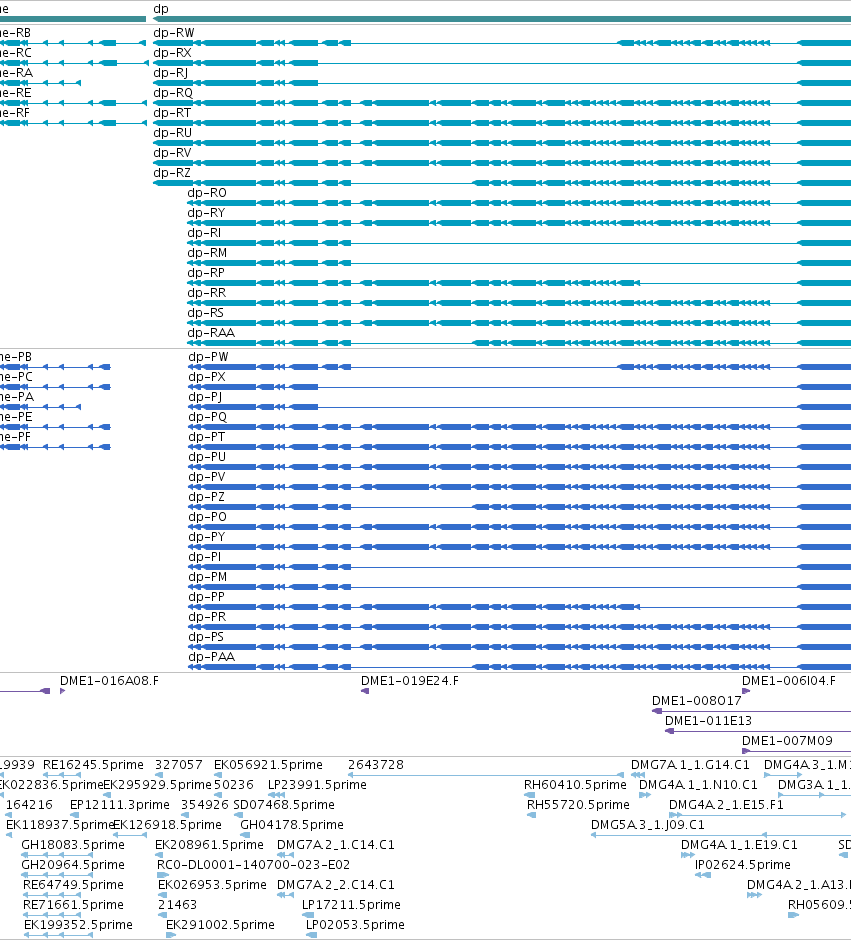Select the dp-PR protein label
Image resolution: width=851 pixels, height=940 pixels.
[x=207, y=616]
